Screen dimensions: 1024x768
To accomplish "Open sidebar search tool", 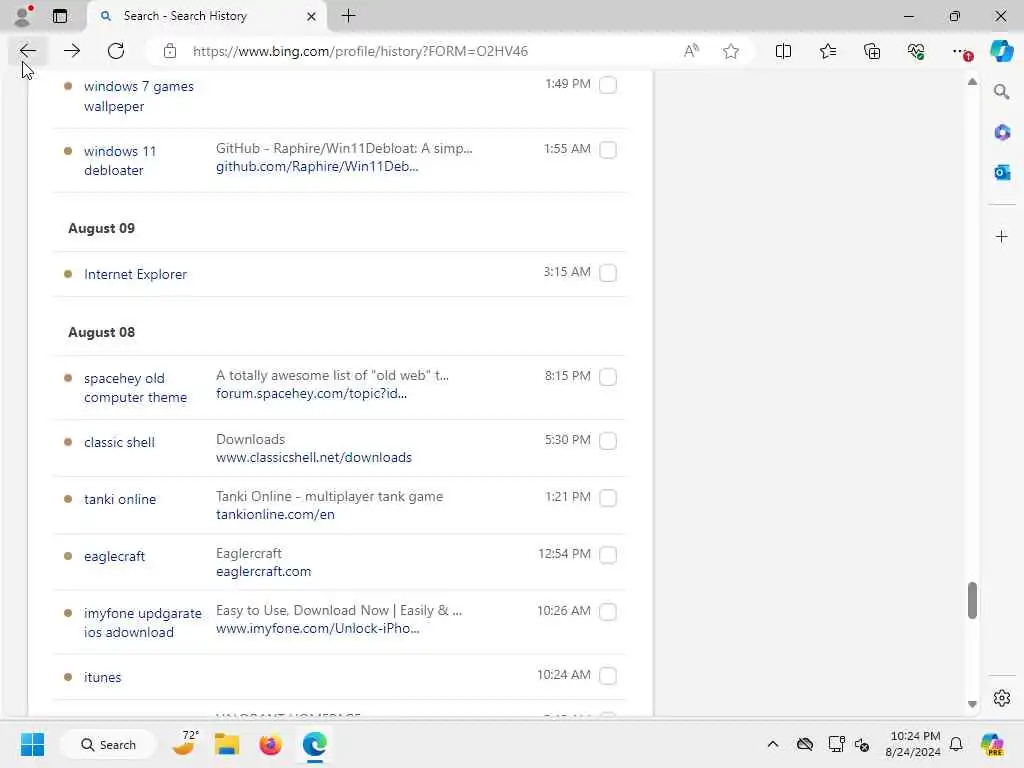I will pyautogui.click(x=1001, y=92).
